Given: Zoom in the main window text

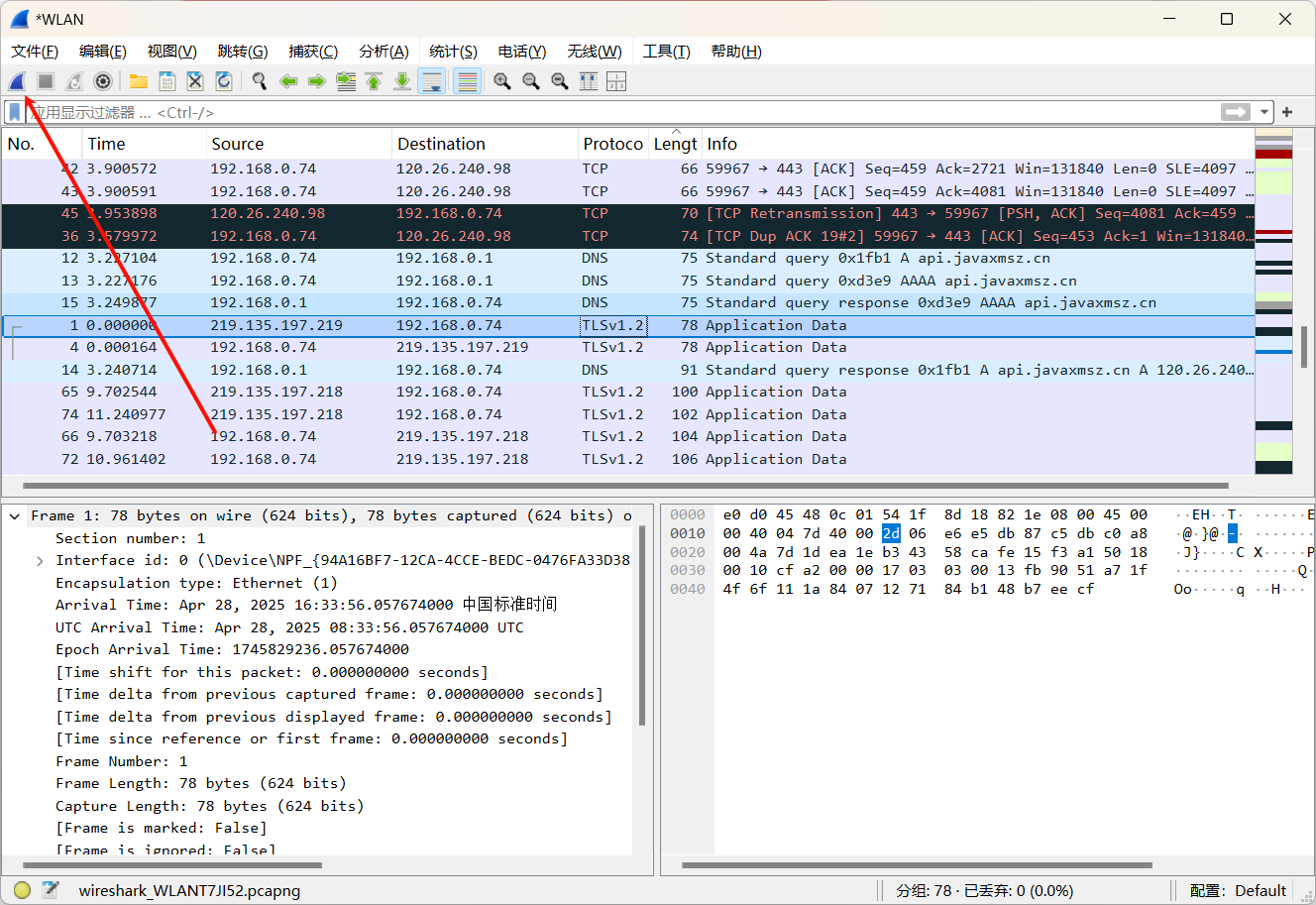Looking at the screenshot, I should pos(502,81).
